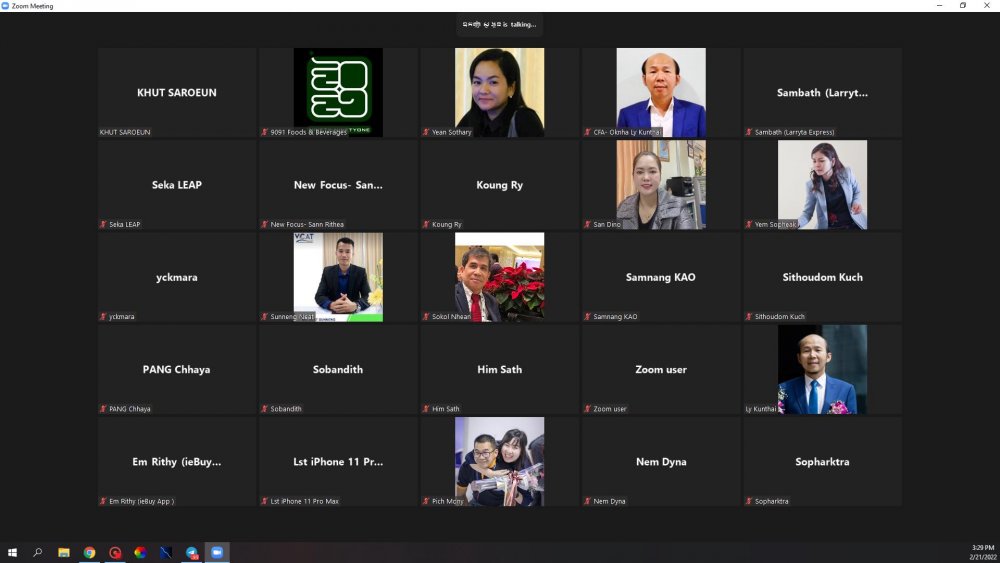Click the KHUT SAROEUN participant tile

(177, 92)
